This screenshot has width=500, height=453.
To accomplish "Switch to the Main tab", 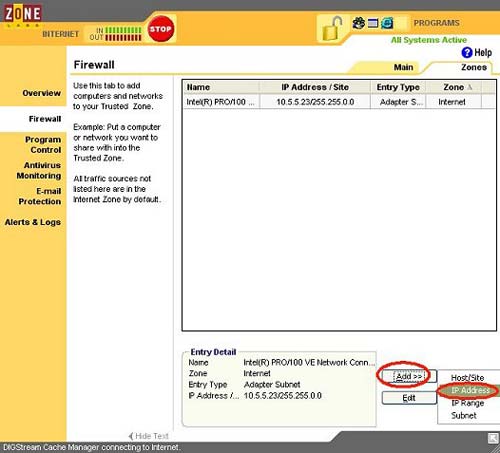I will click(403, 67).
